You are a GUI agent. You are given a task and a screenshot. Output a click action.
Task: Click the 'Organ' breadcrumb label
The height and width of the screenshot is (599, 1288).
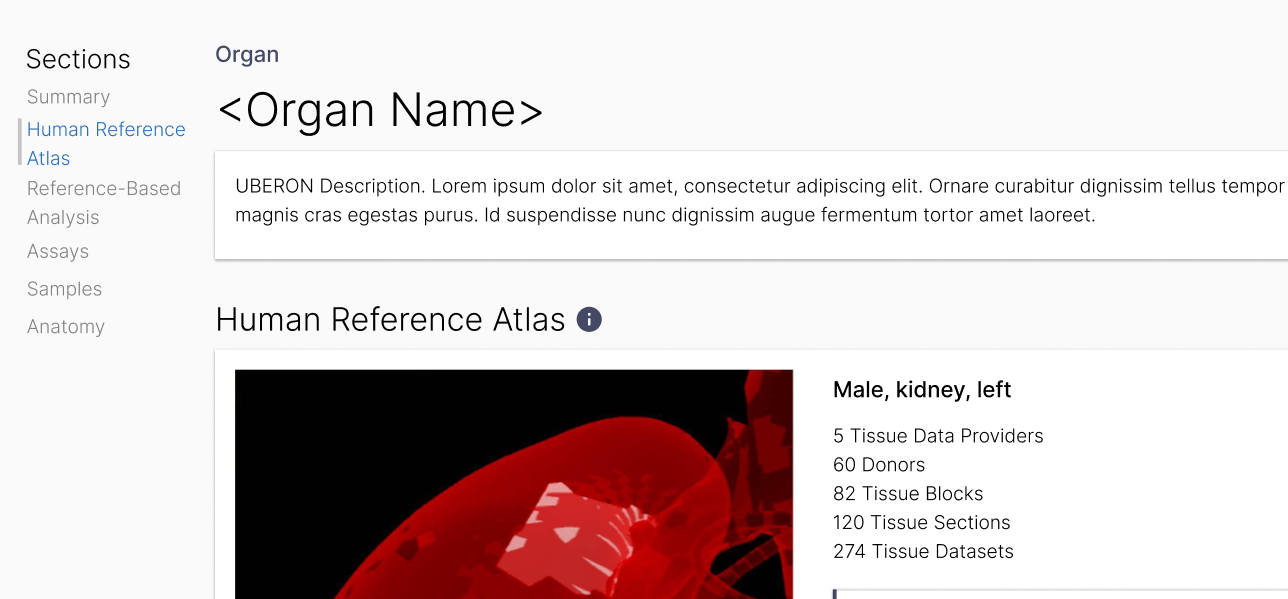pyautogui.click(x=247, y=54)
